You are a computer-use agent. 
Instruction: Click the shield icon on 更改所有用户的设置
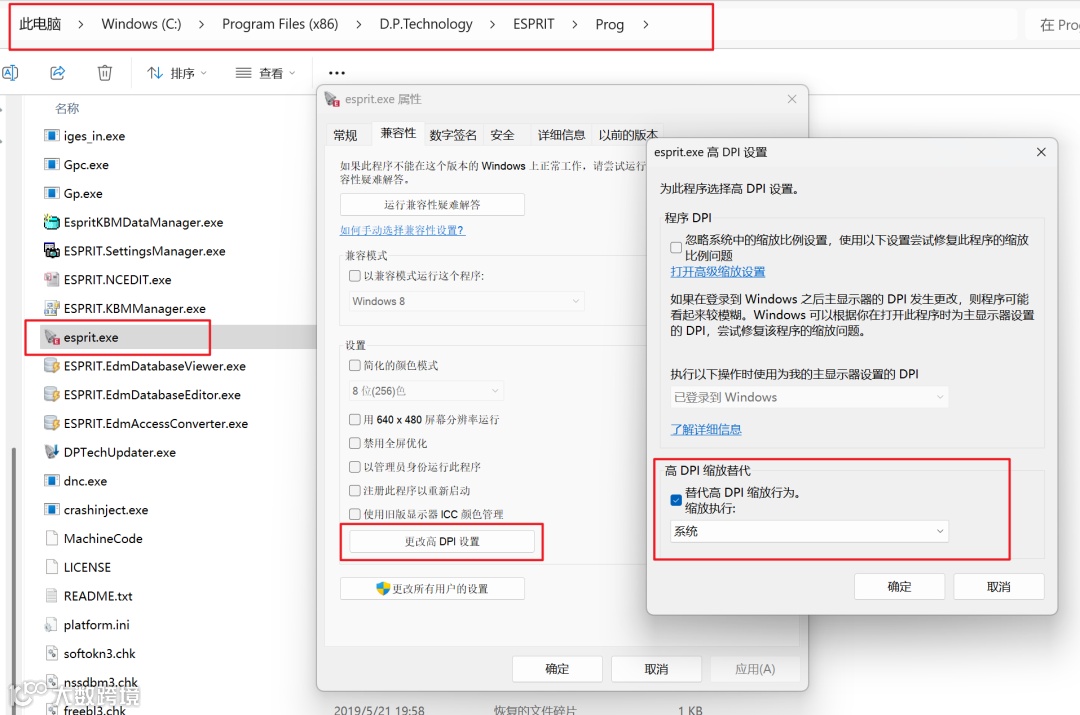click(383, 588)
